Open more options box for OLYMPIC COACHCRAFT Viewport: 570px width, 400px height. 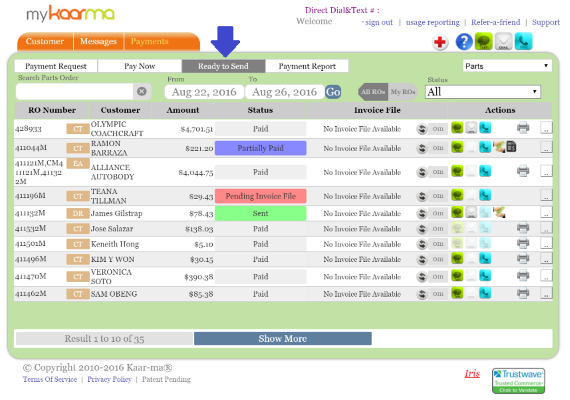point(546,128)
